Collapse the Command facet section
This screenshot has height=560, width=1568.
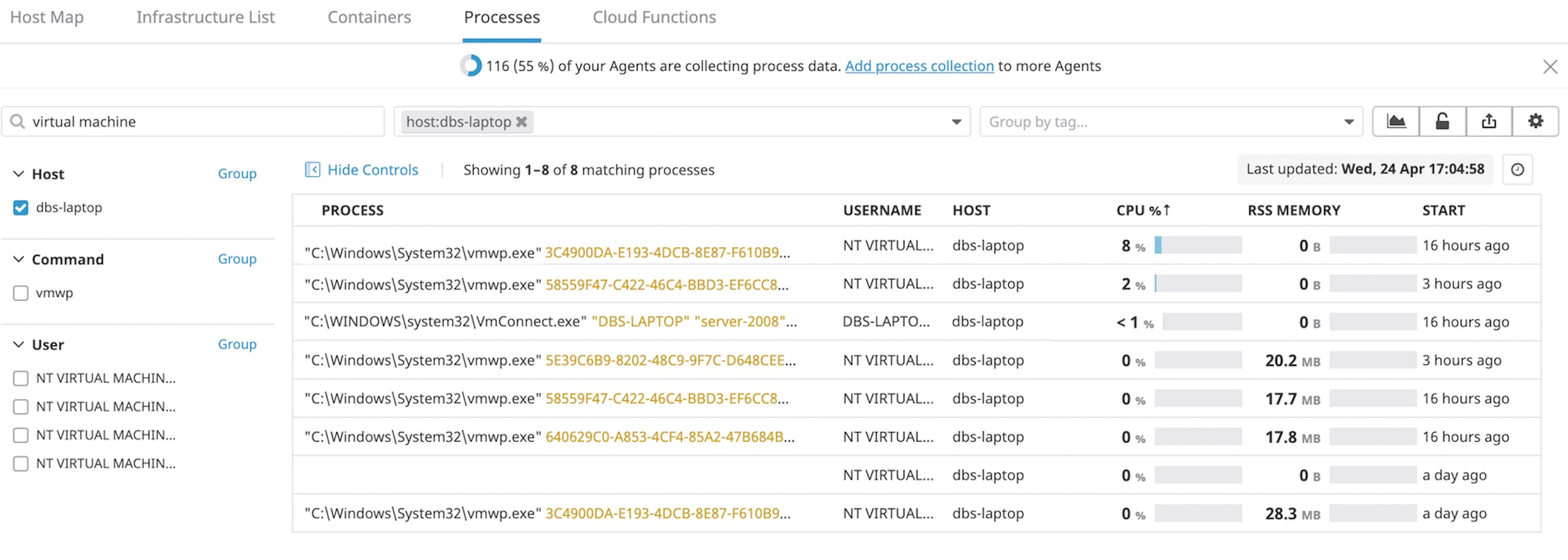(19, 259)
